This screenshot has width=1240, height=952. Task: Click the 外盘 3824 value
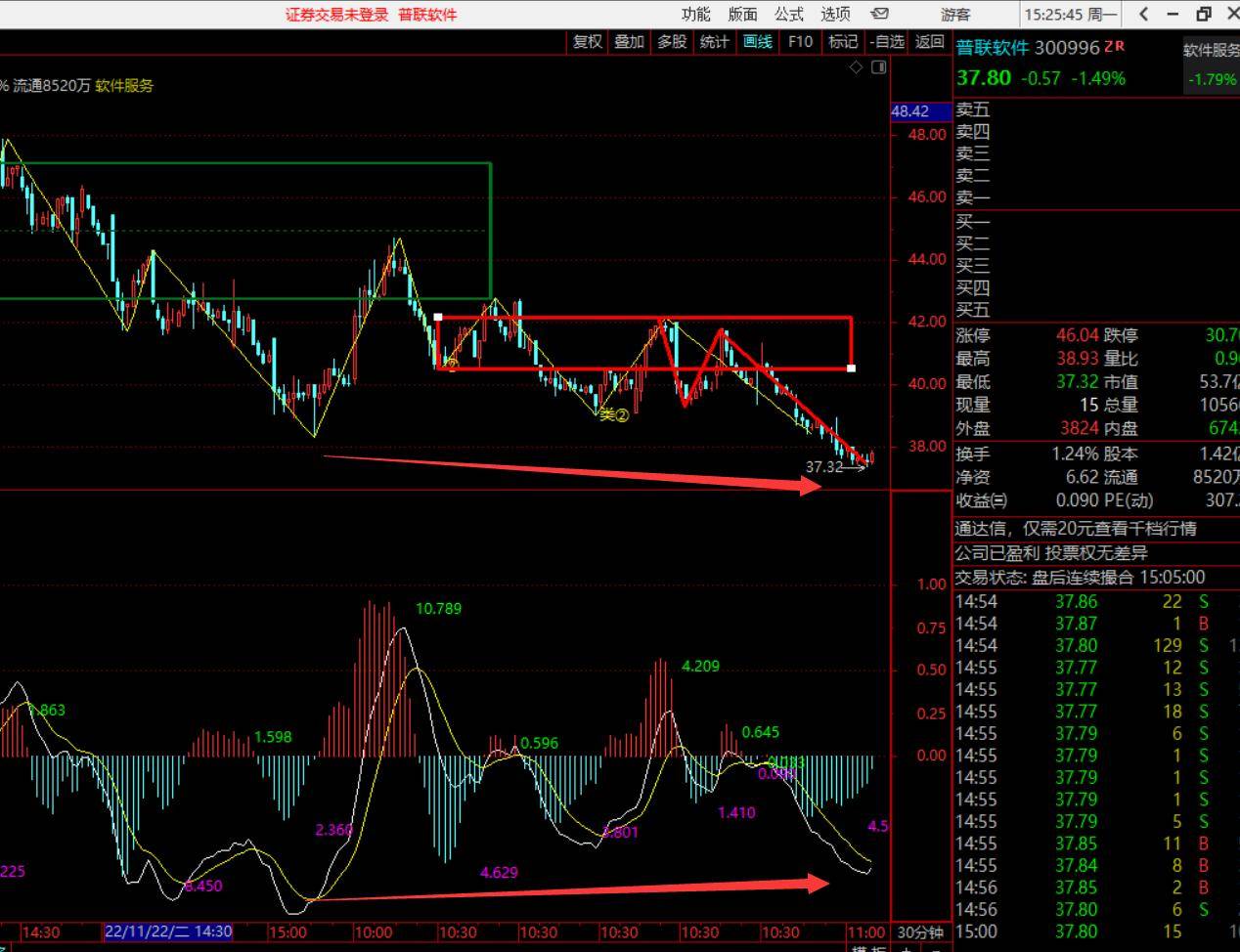1080,428
